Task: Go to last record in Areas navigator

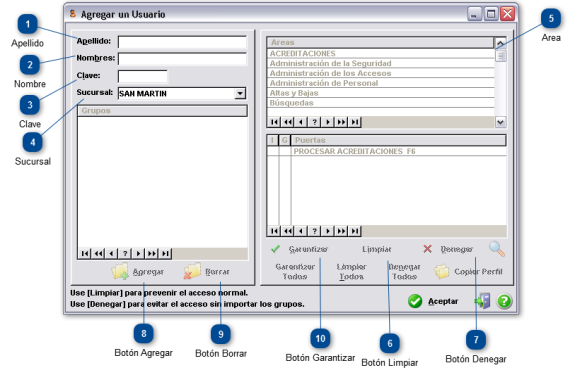Action: (x=355, y=122)
